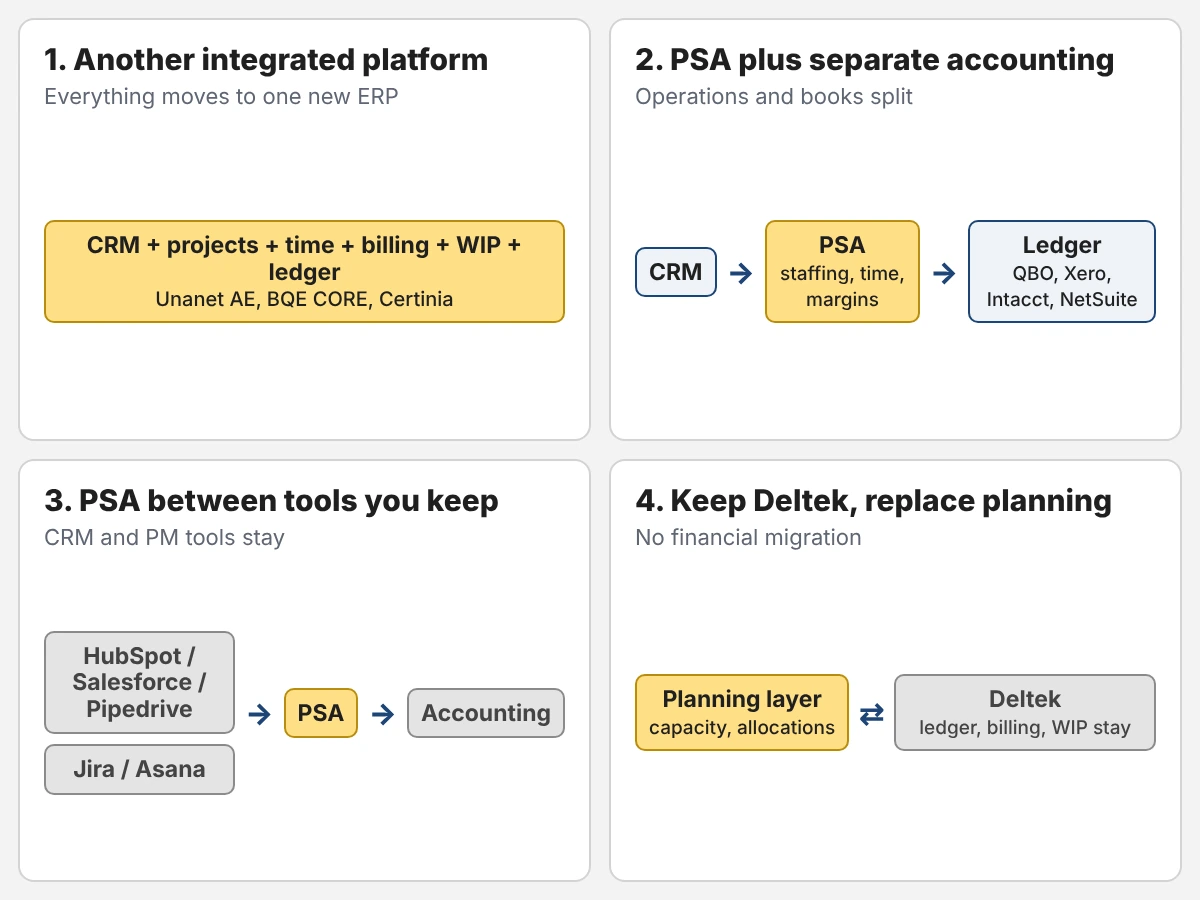Image resolution: width=1200 pixels, height=900 pixels.
Task: Click the text 'ledger, billing, WIP stay'
Action: (1025, 728)
